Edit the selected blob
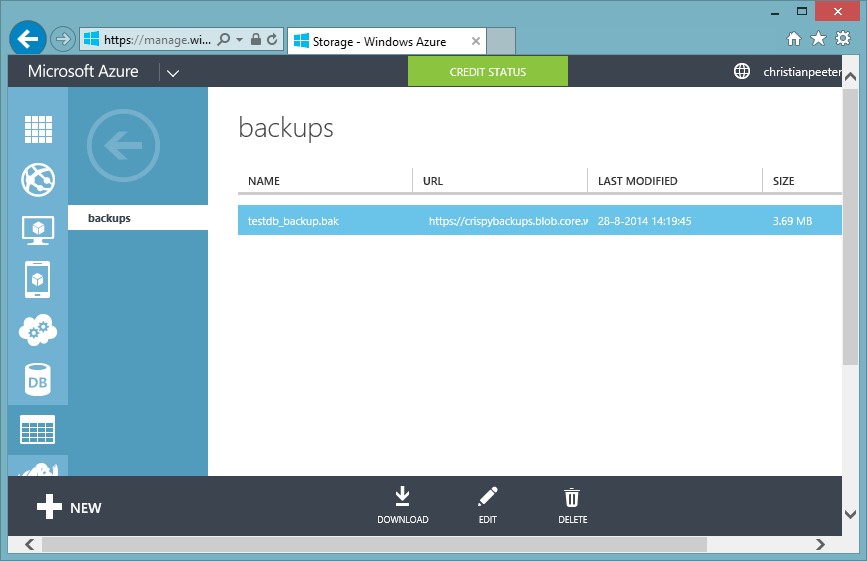The height and width of the screenshot is (561, 867). pos(487,505)
